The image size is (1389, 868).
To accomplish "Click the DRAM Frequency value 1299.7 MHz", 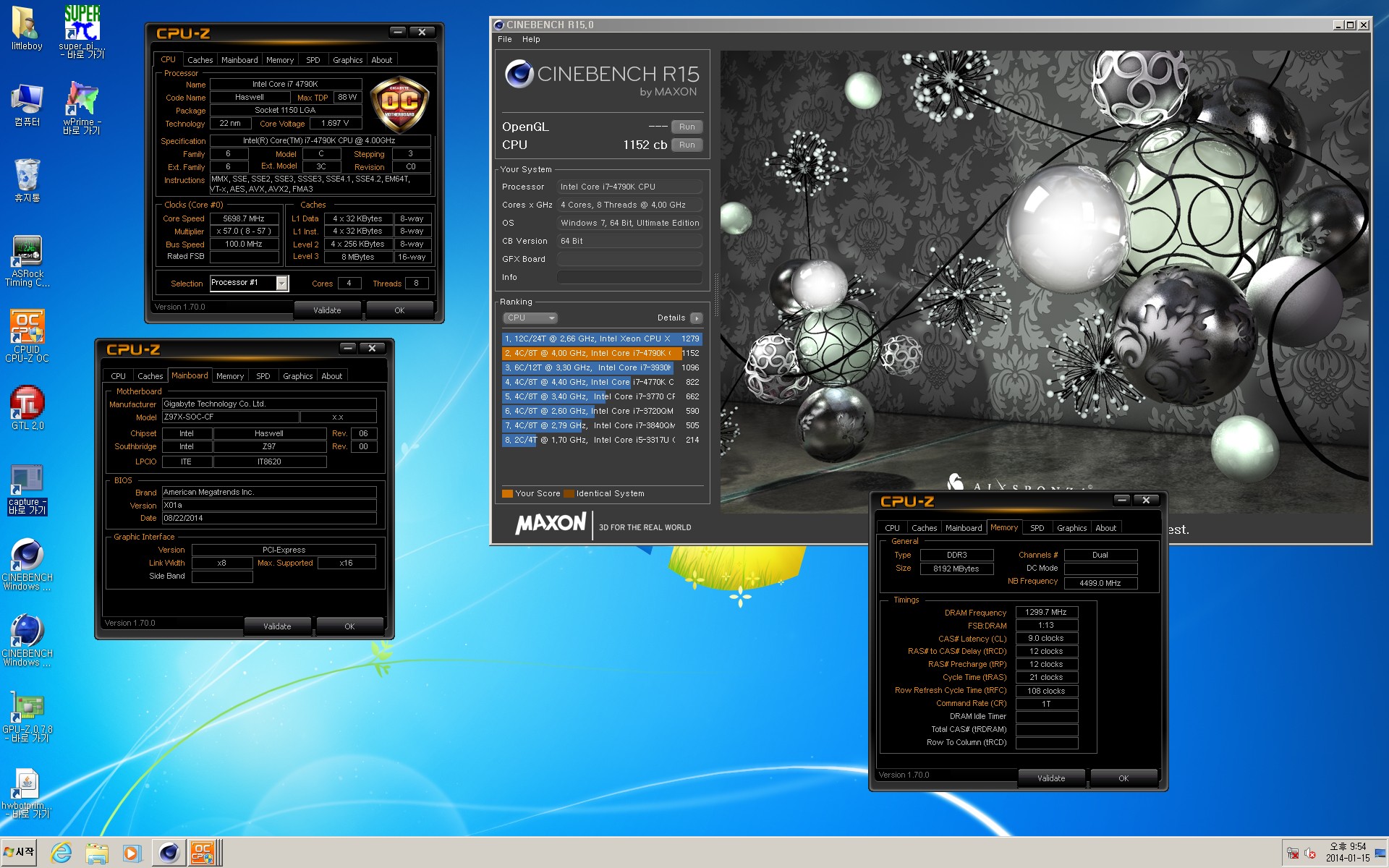I will point(1046,612).
